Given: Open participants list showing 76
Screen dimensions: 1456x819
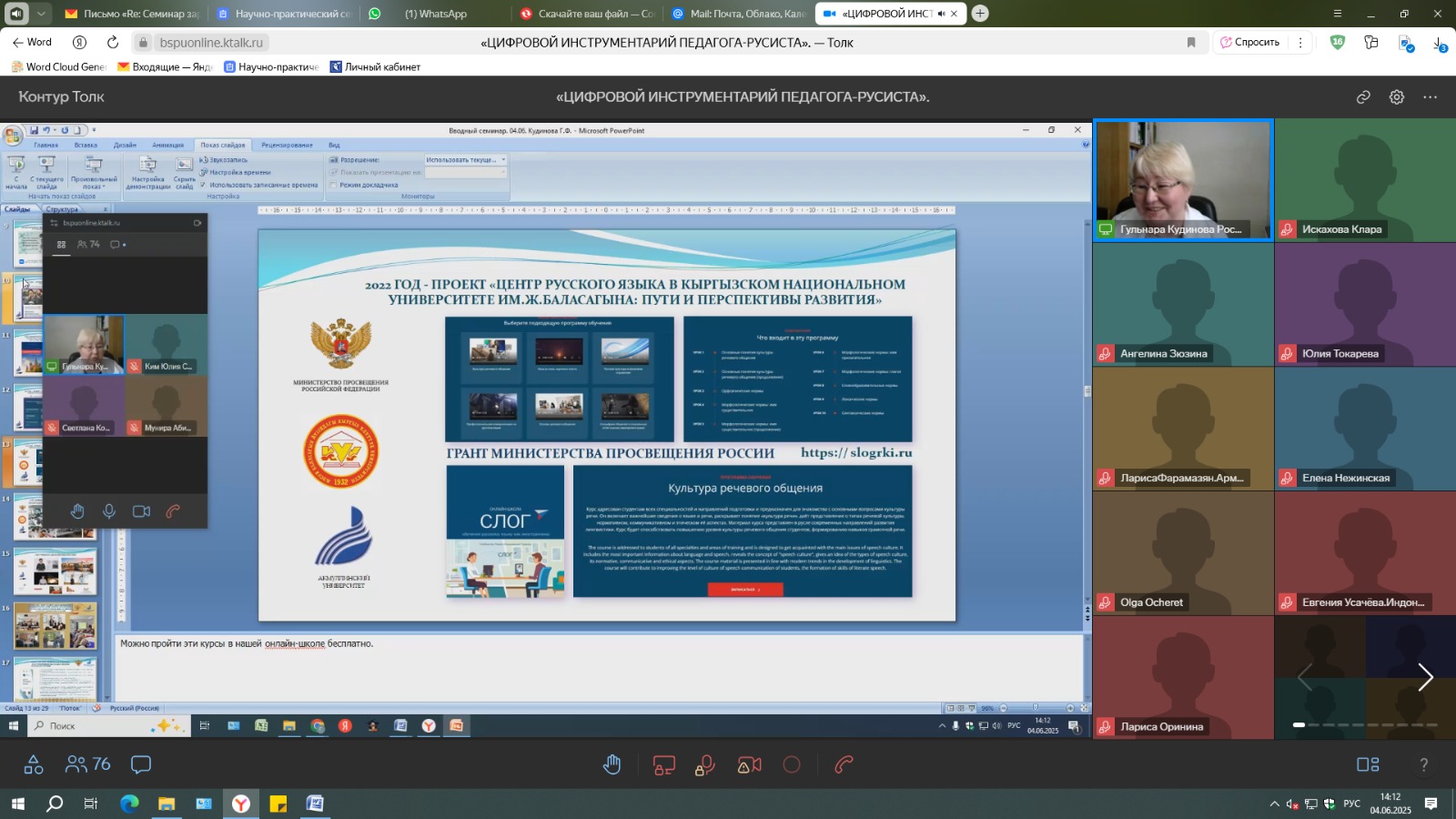Looking at the screenshot, I should tap(88, 765).
